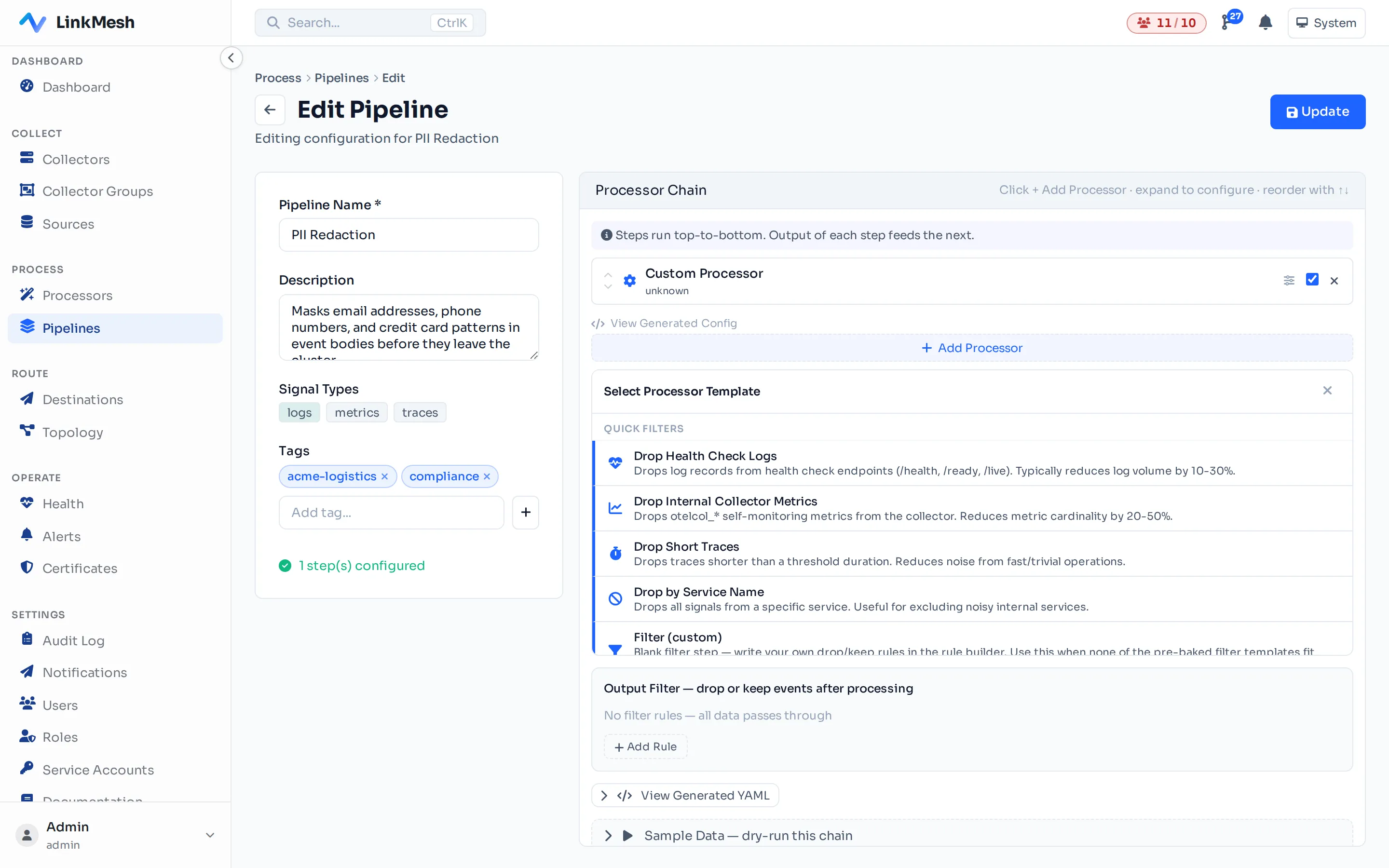
Task: Open the Pipelines menu item
Action: 115,328
